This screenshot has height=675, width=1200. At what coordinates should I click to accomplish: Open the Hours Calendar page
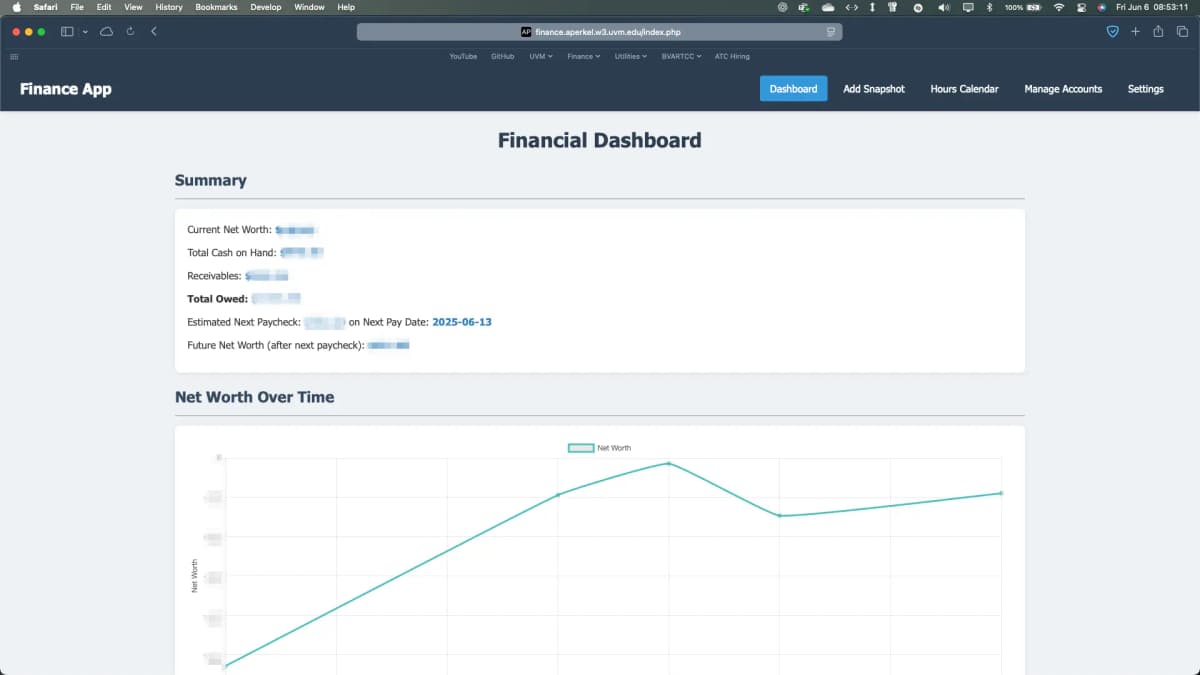click(964, 89)
